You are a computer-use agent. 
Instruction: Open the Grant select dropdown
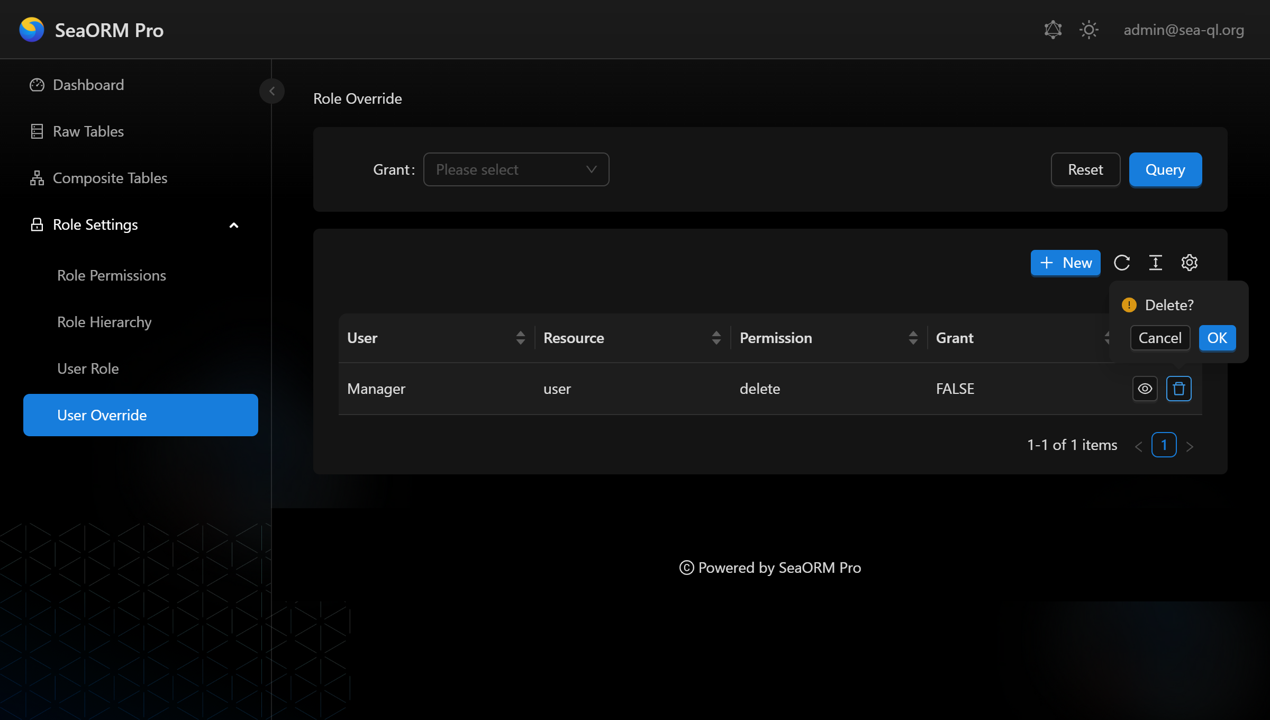[516, 170]
